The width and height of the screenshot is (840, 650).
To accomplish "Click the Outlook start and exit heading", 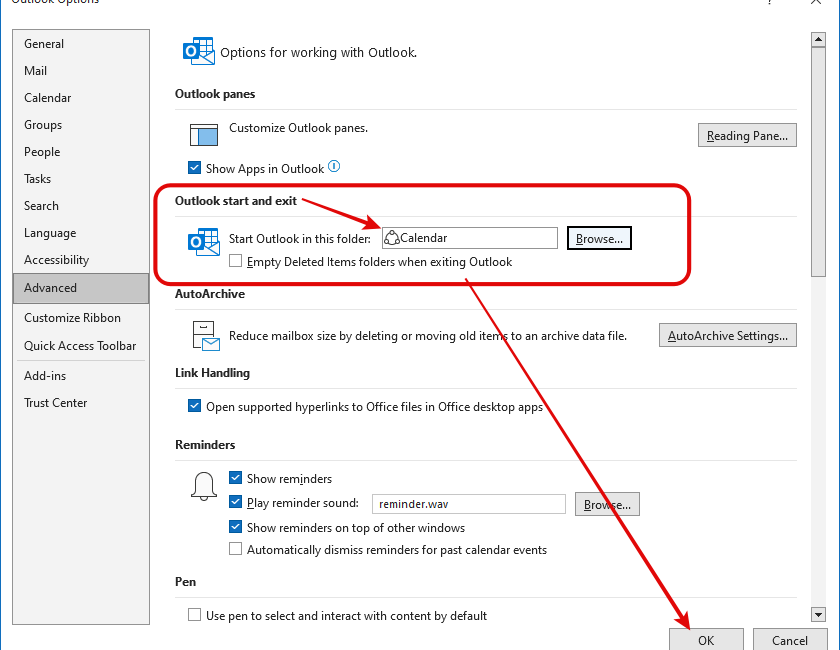I will 236,201.
